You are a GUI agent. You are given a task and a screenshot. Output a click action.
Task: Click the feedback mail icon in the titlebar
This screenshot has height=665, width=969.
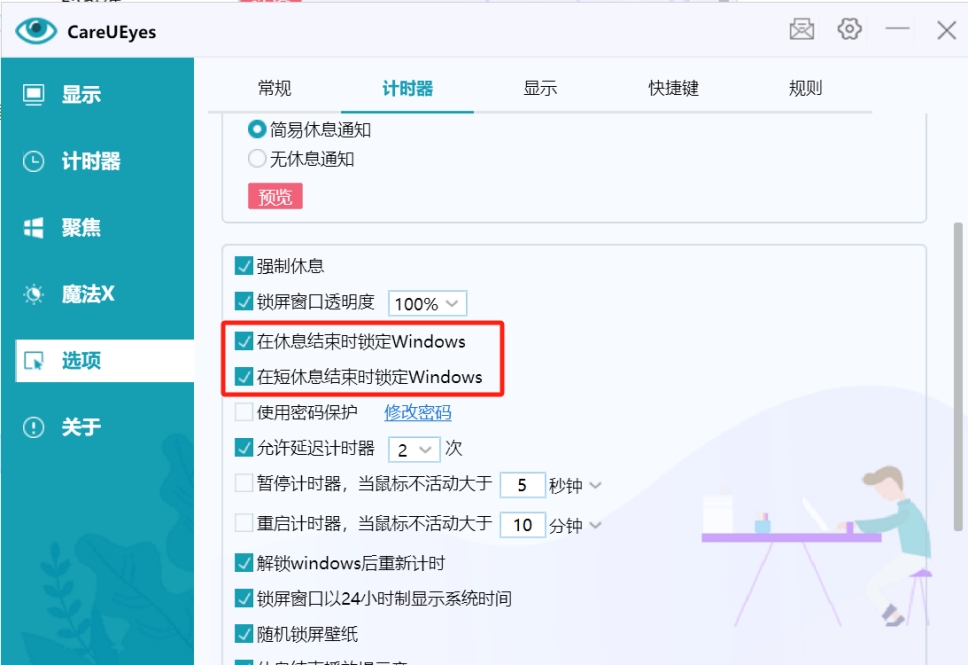point(801,30)
